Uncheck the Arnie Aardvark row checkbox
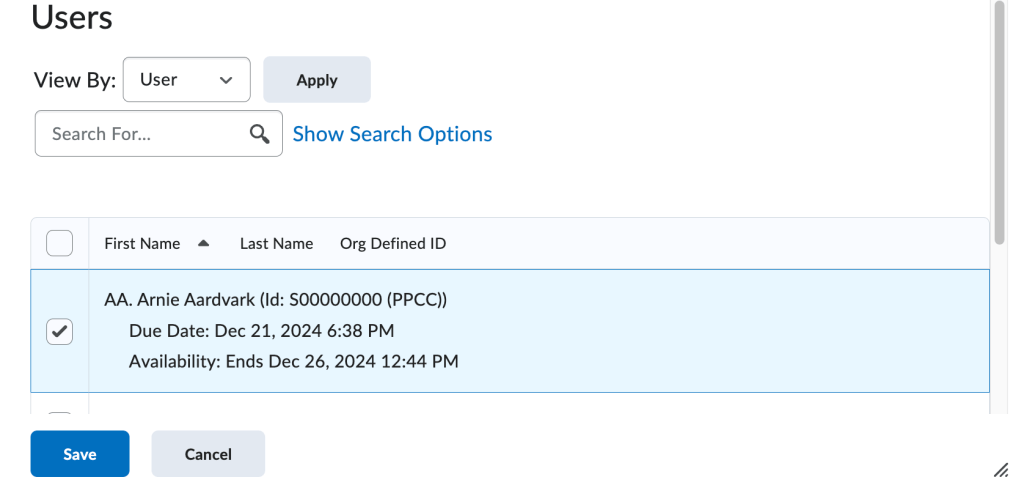 59,331
